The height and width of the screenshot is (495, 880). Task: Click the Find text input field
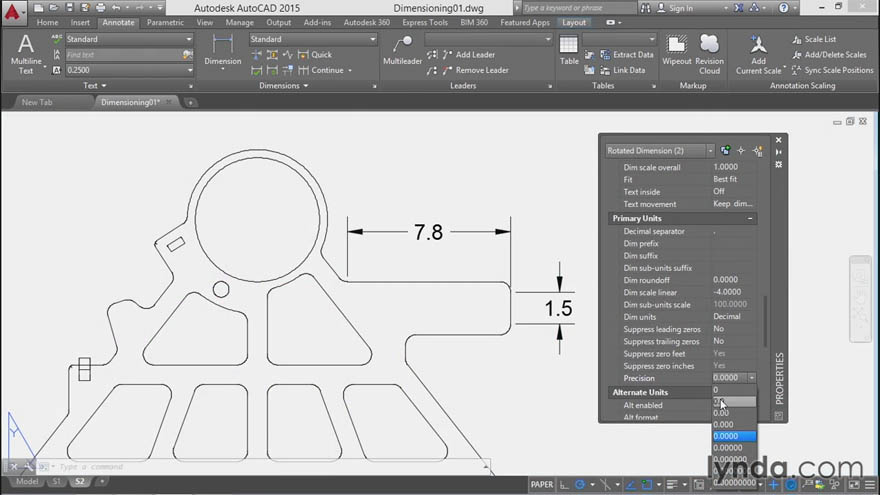[x=123, y=55]
